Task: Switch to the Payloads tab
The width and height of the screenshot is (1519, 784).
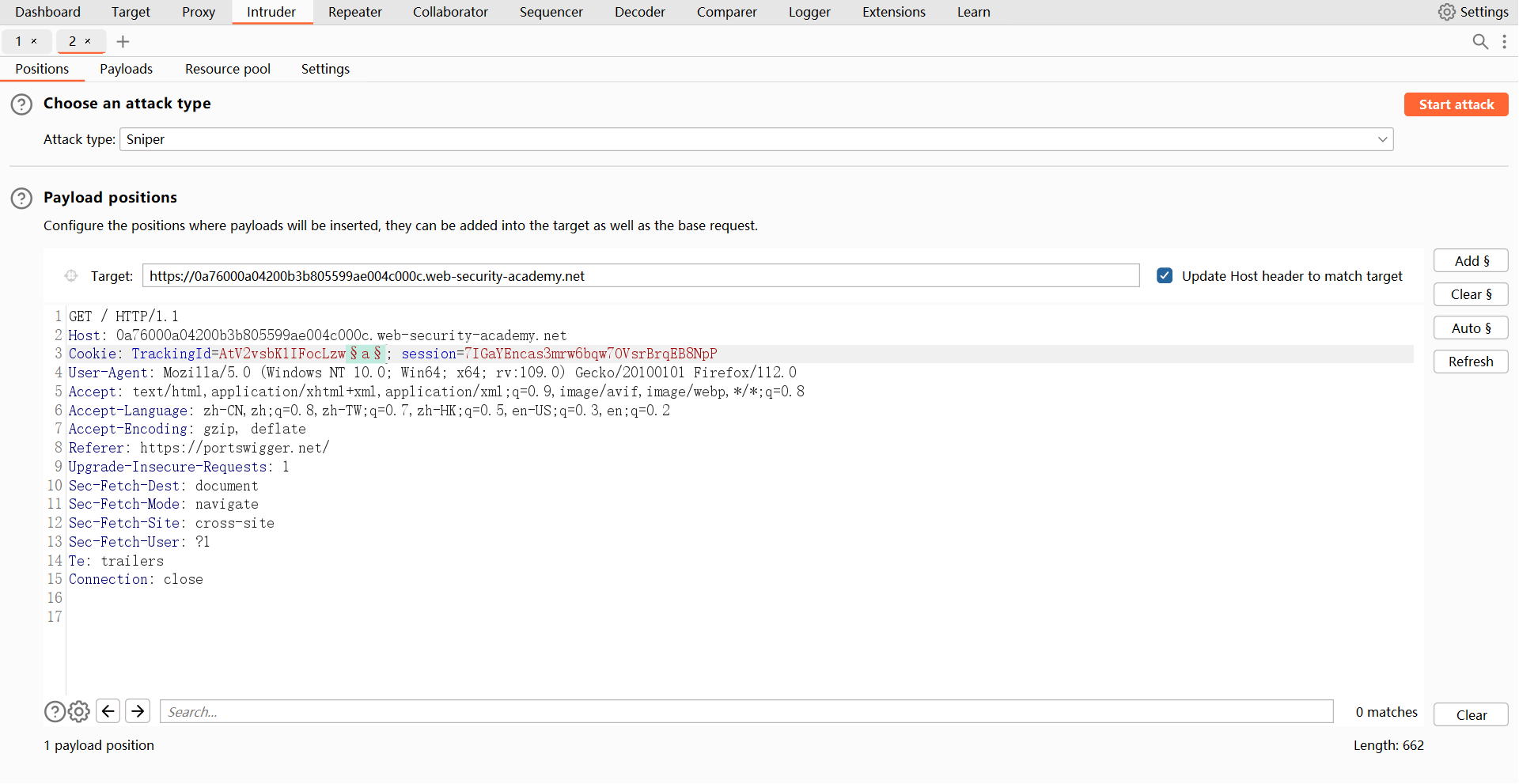Action: tap(126, 69)
